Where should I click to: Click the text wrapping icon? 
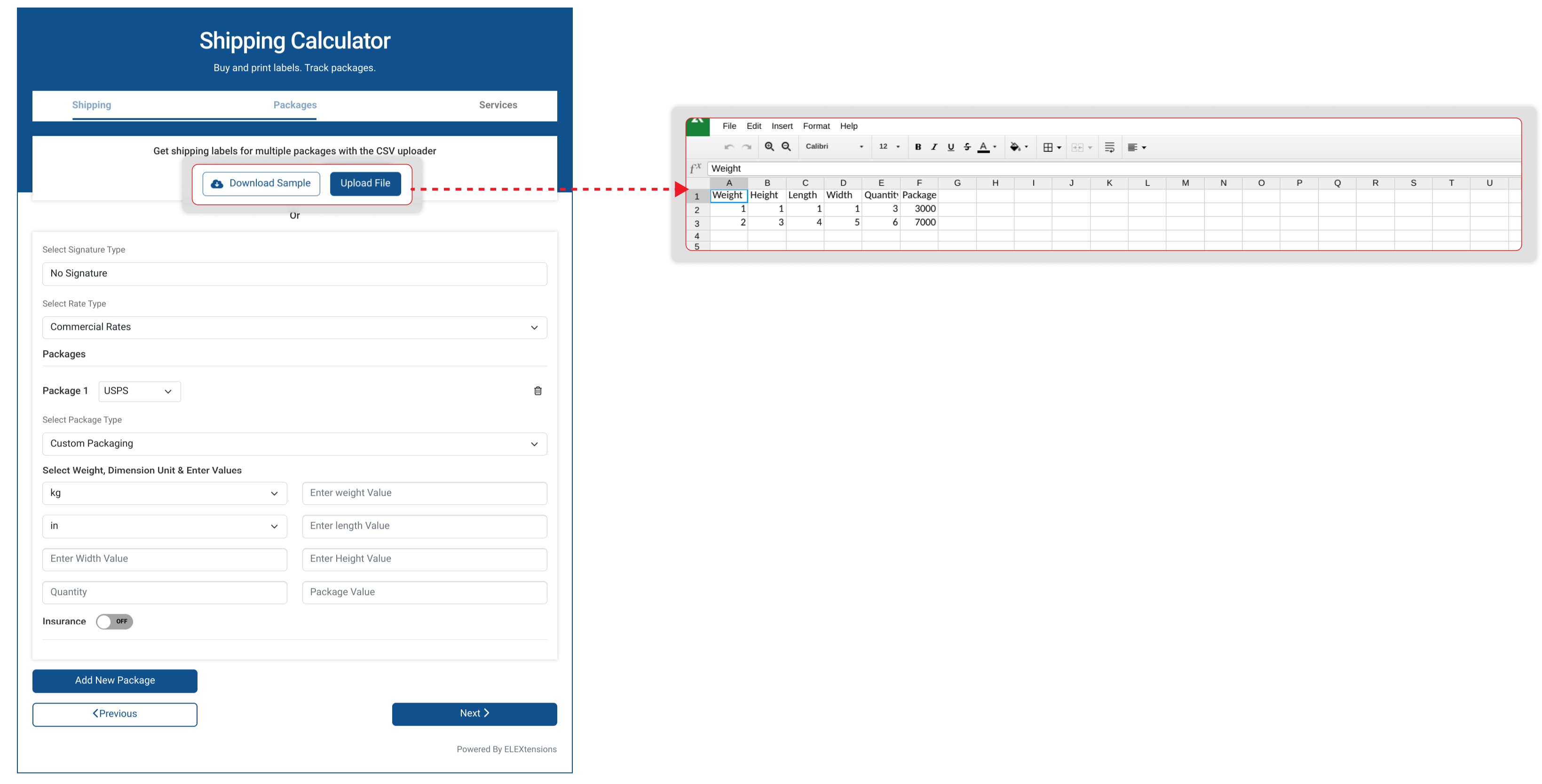1109,147
